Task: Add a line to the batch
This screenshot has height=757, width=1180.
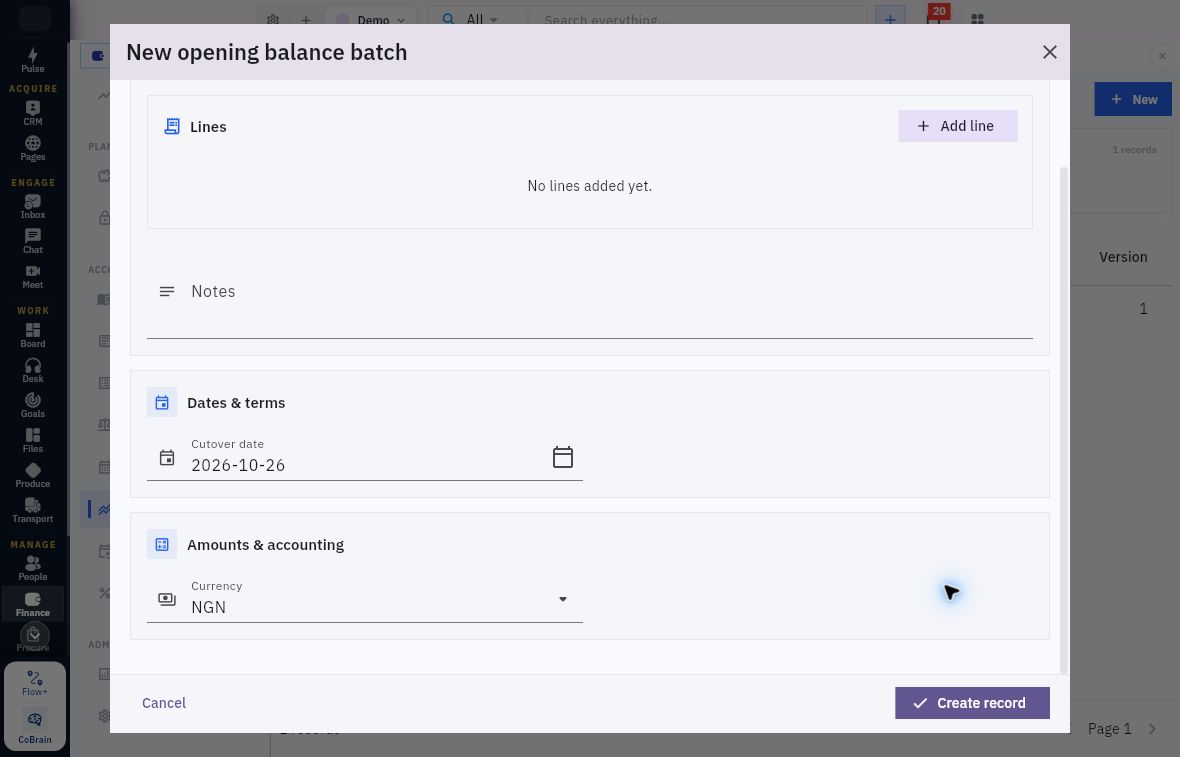Action: (957, 126)
